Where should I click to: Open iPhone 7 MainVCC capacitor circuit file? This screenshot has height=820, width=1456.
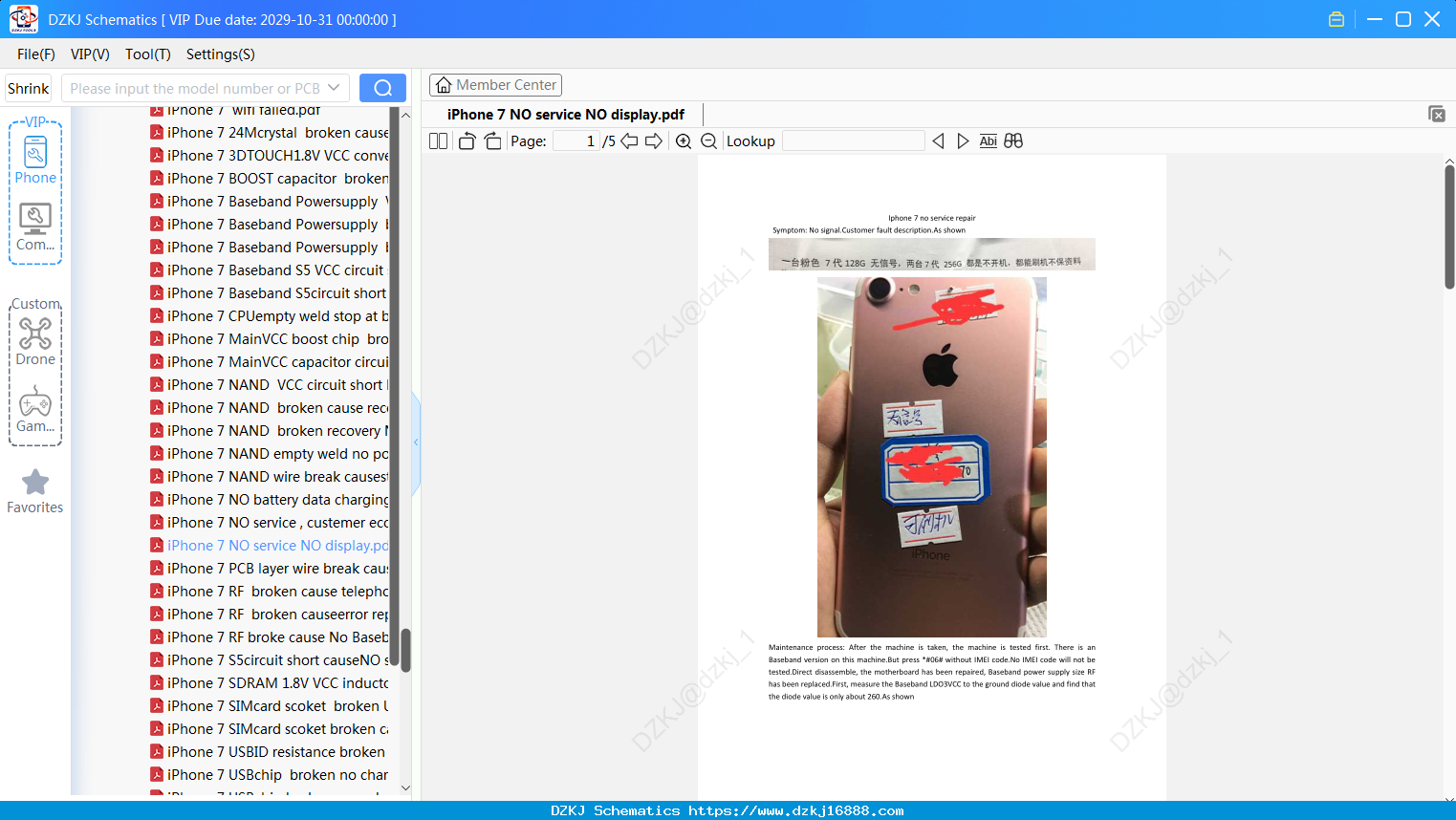[x=270, y=362]
